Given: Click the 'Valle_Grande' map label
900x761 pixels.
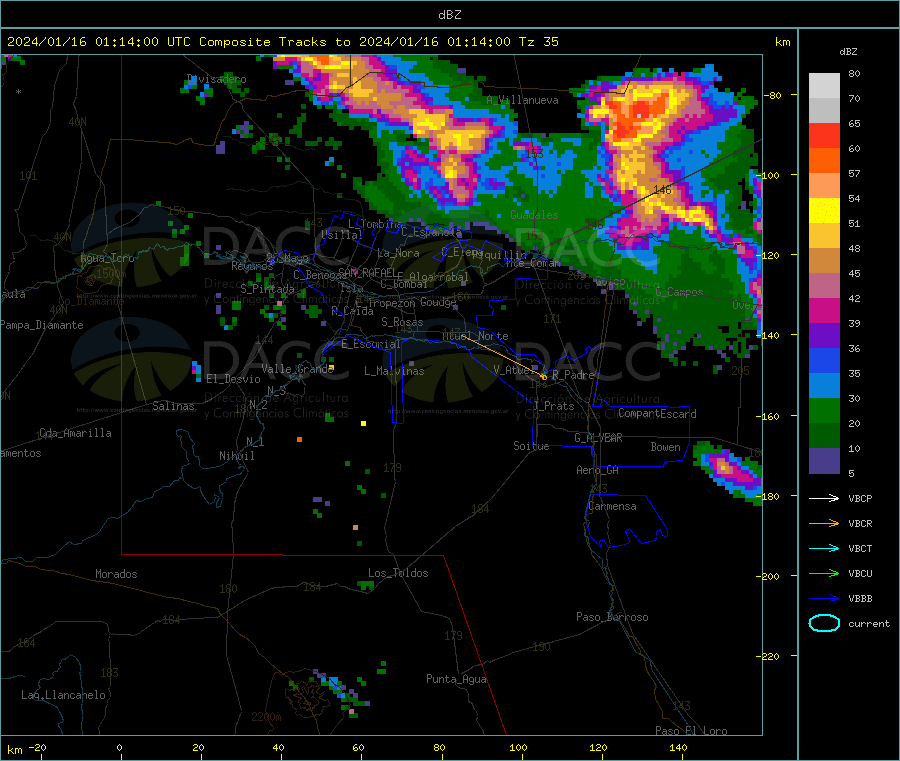Looking at the screenshot, I should pos(297,369).
